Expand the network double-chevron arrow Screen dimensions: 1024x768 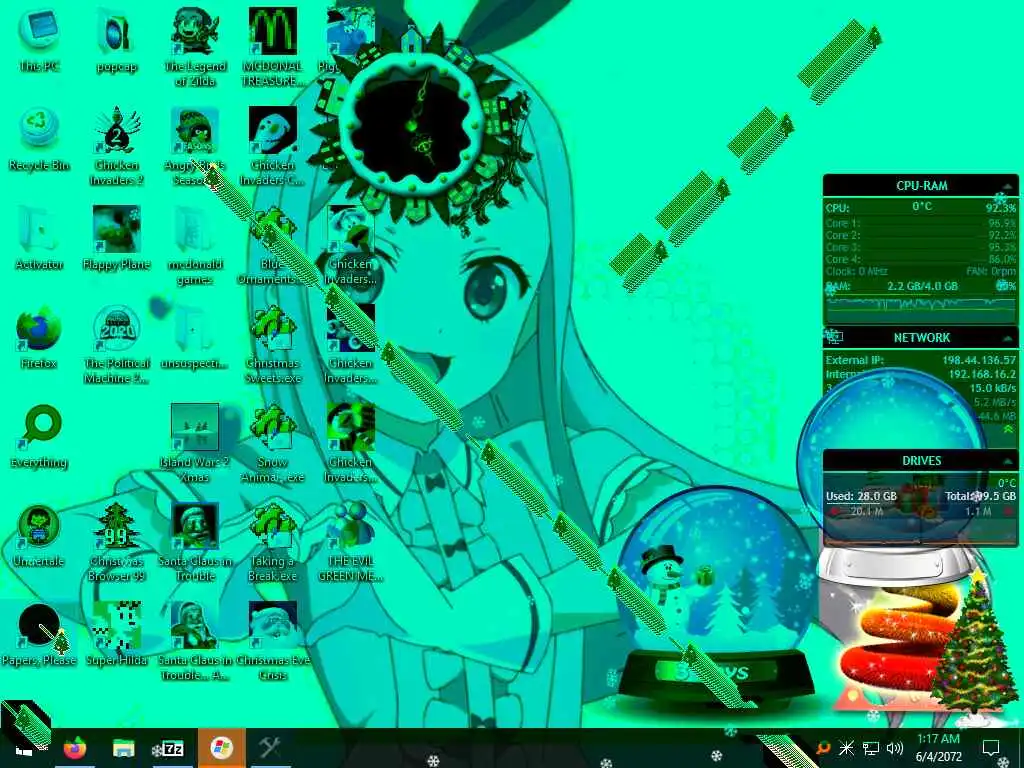[1008, 430]
